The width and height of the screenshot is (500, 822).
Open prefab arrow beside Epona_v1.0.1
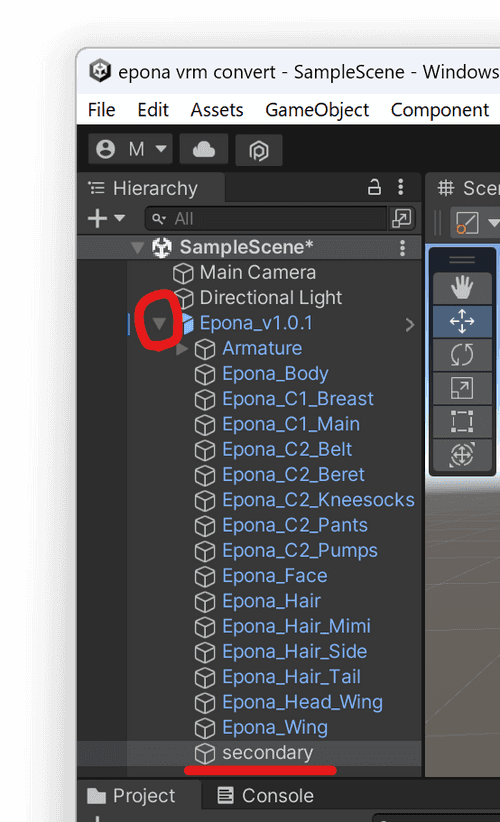coord(410,325)
